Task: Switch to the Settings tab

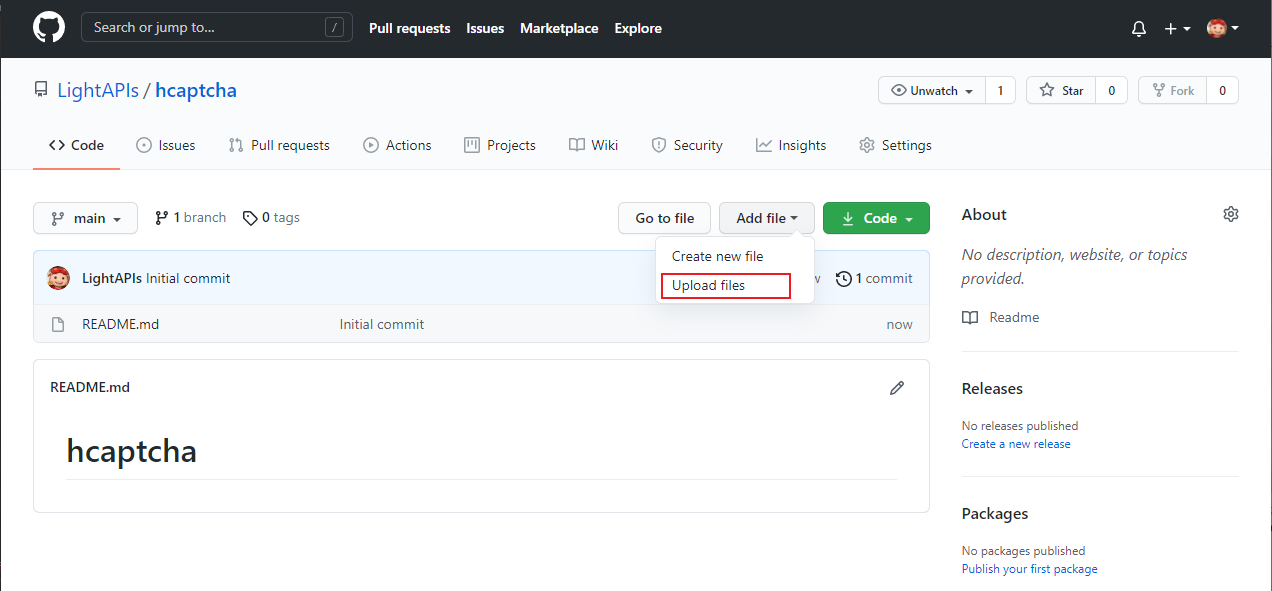Action: 895,146
